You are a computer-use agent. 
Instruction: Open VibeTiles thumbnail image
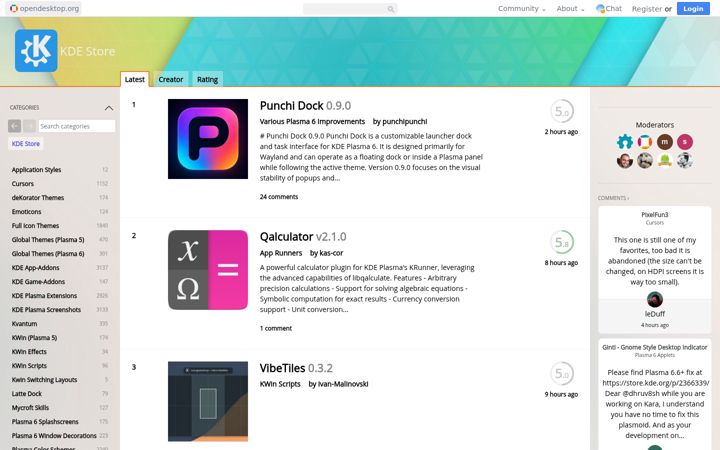pyautogui.click(x=208, y=401)
